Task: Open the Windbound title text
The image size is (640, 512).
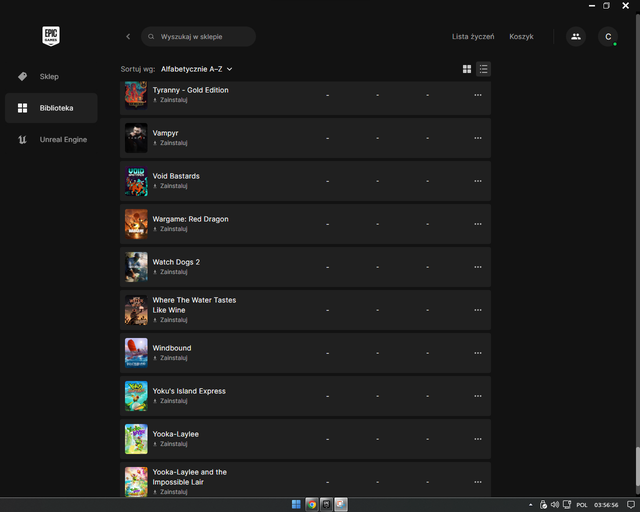Action: pyautogui.click(x=172, y=348)
